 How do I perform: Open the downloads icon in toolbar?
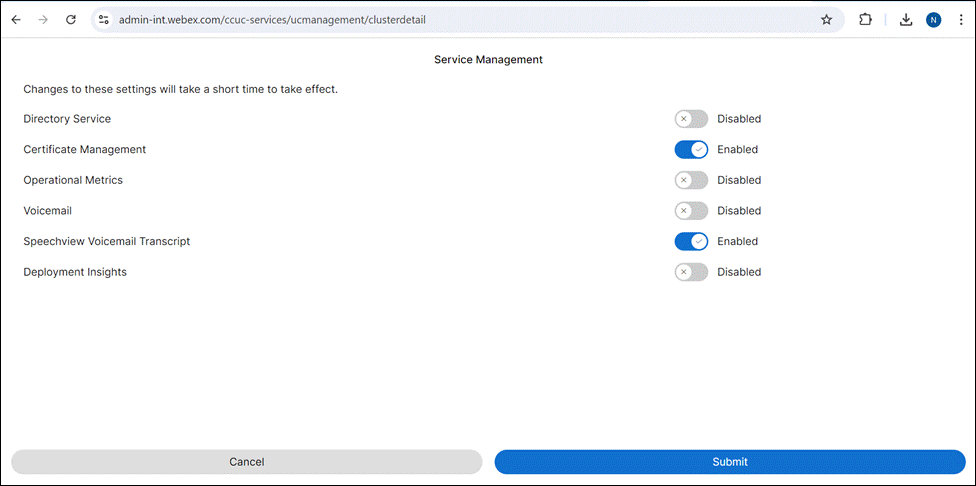click(x=906, y=20)
